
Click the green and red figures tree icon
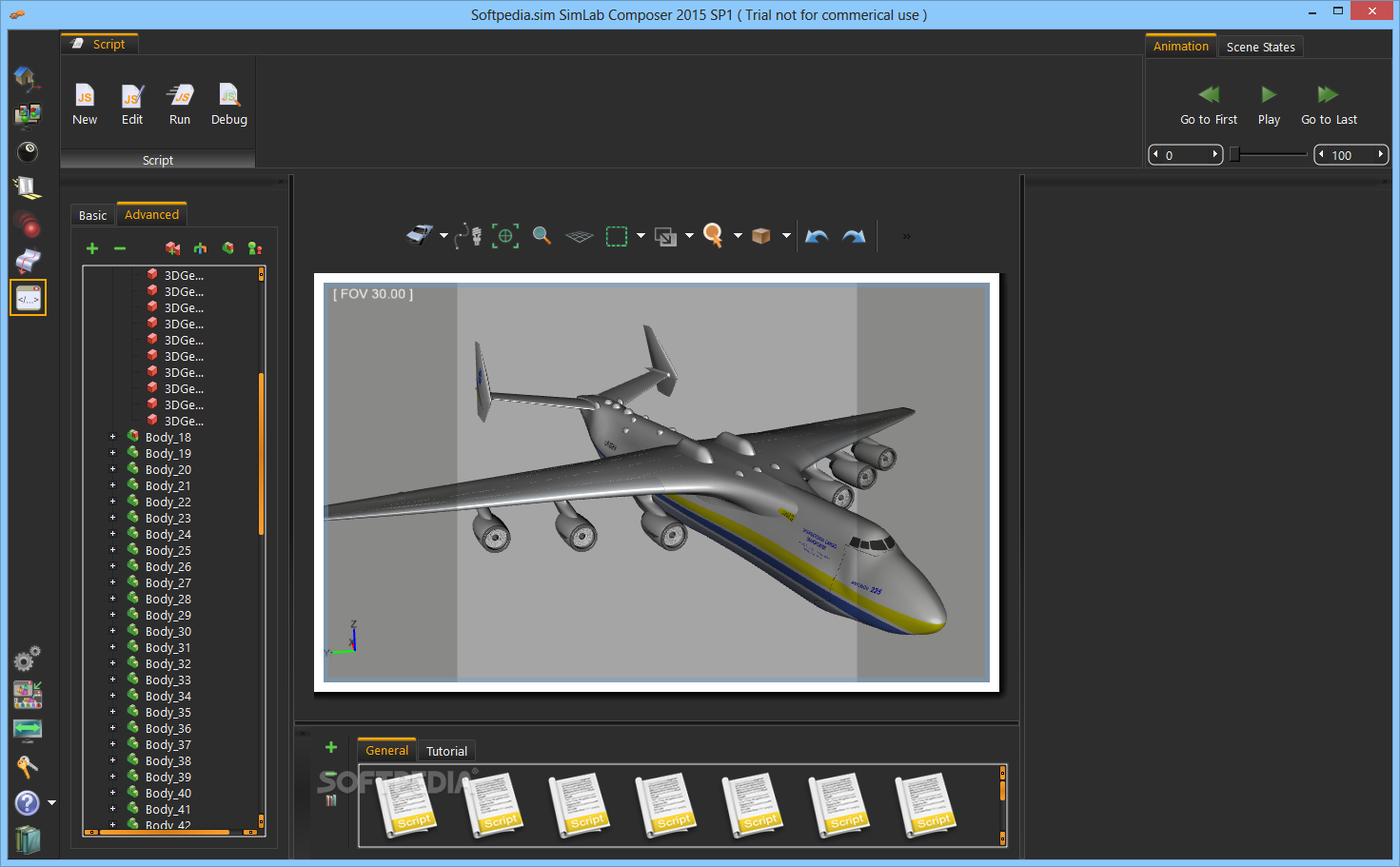click(255, 248)
